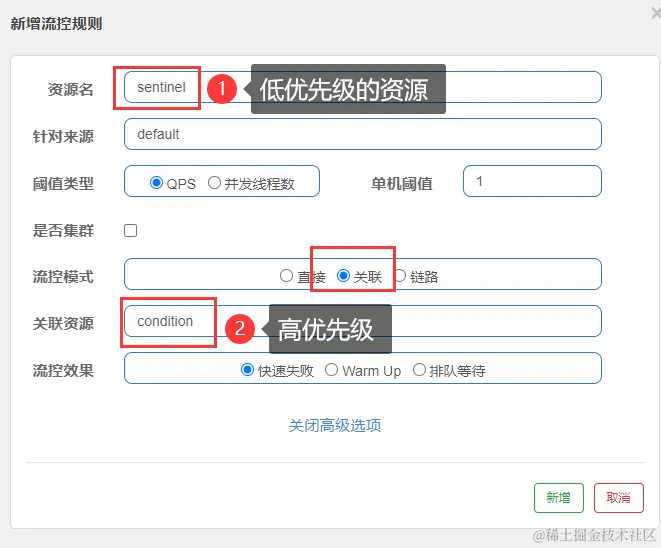The image size is (661, 548).
Task: Dismiss the dialog with 取消 button
Action: [x=618, y=498]
